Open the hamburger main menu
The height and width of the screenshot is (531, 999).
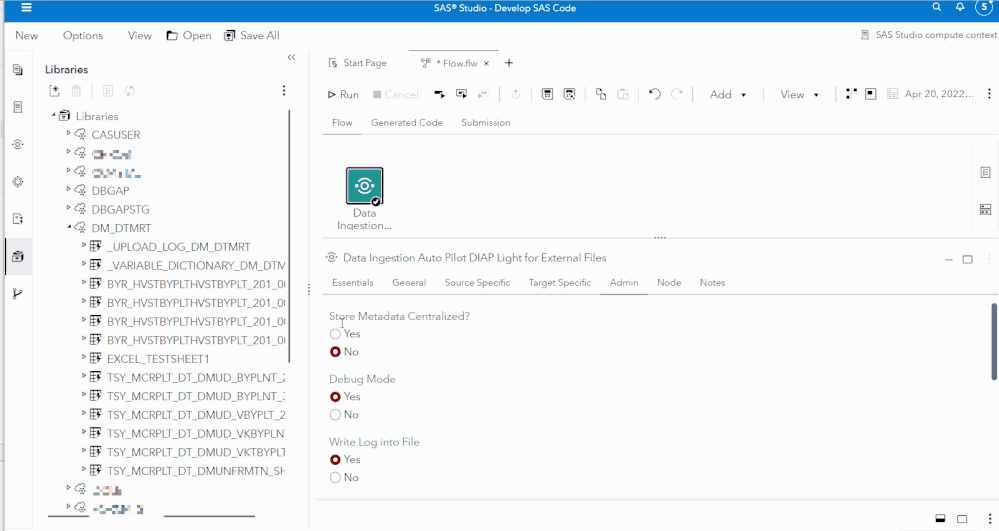pyautogui.click(x=26, y=8)
